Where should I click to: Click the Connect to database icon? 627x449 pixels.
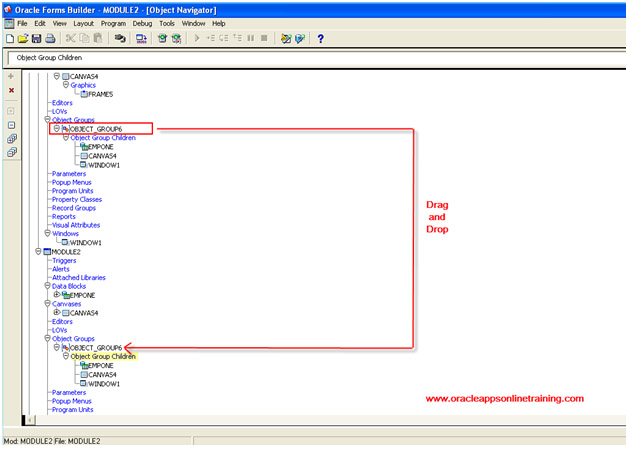tap(120, 39)
